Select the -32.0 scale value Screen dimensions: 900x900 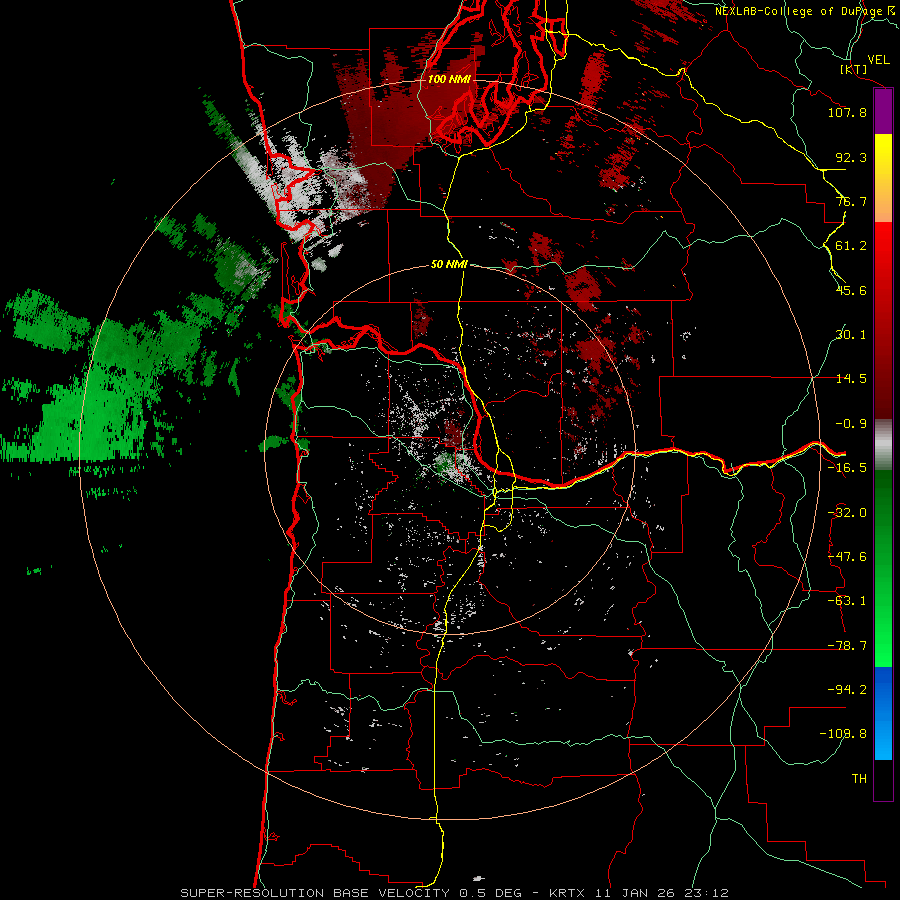tap(847, 513)
